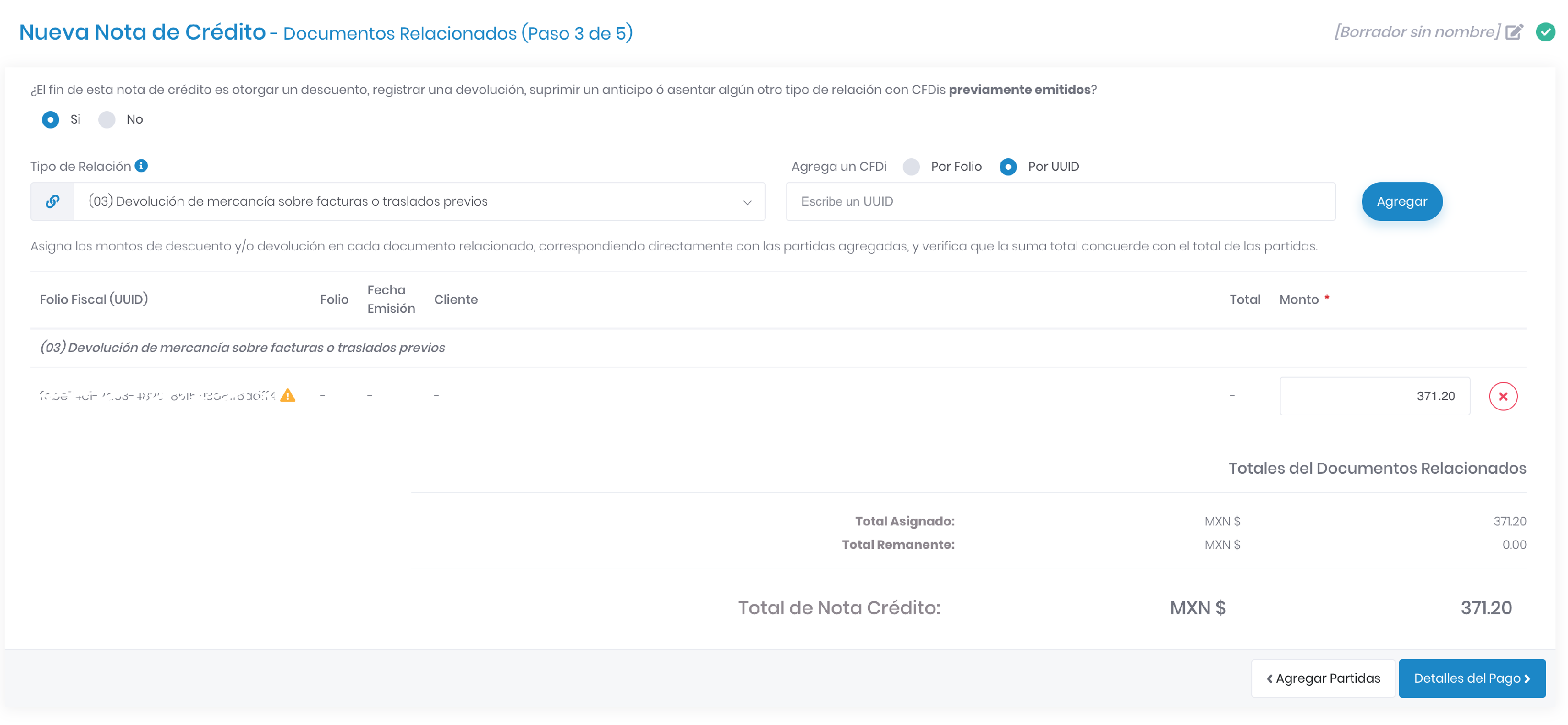
Task: Edit the draft name with pencil icon
Action: click(x=1514, y=32)
